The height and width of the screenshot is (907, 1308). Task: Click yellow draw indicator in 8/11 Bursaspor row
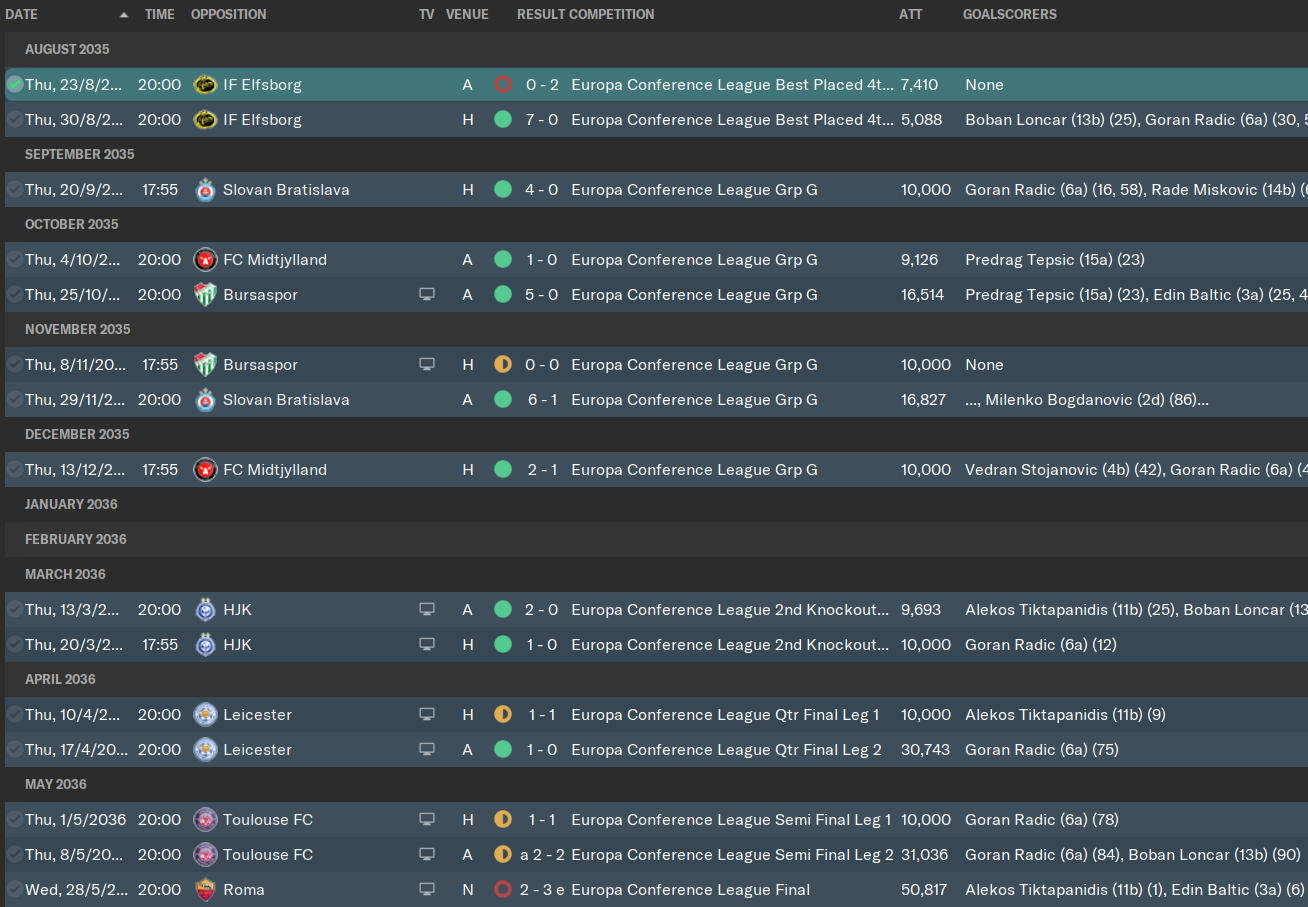tap(503, 365)
